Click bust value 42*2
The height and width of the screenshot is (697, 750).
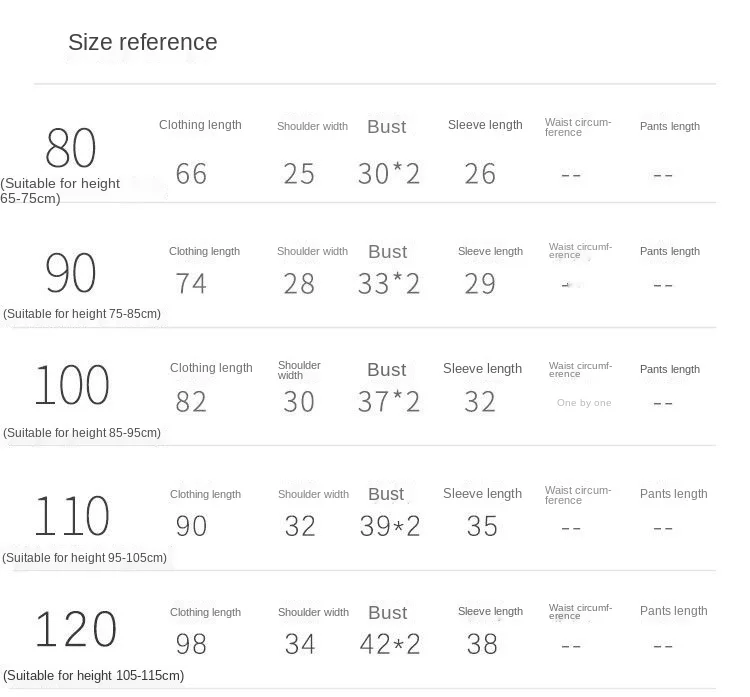[390, 644]
